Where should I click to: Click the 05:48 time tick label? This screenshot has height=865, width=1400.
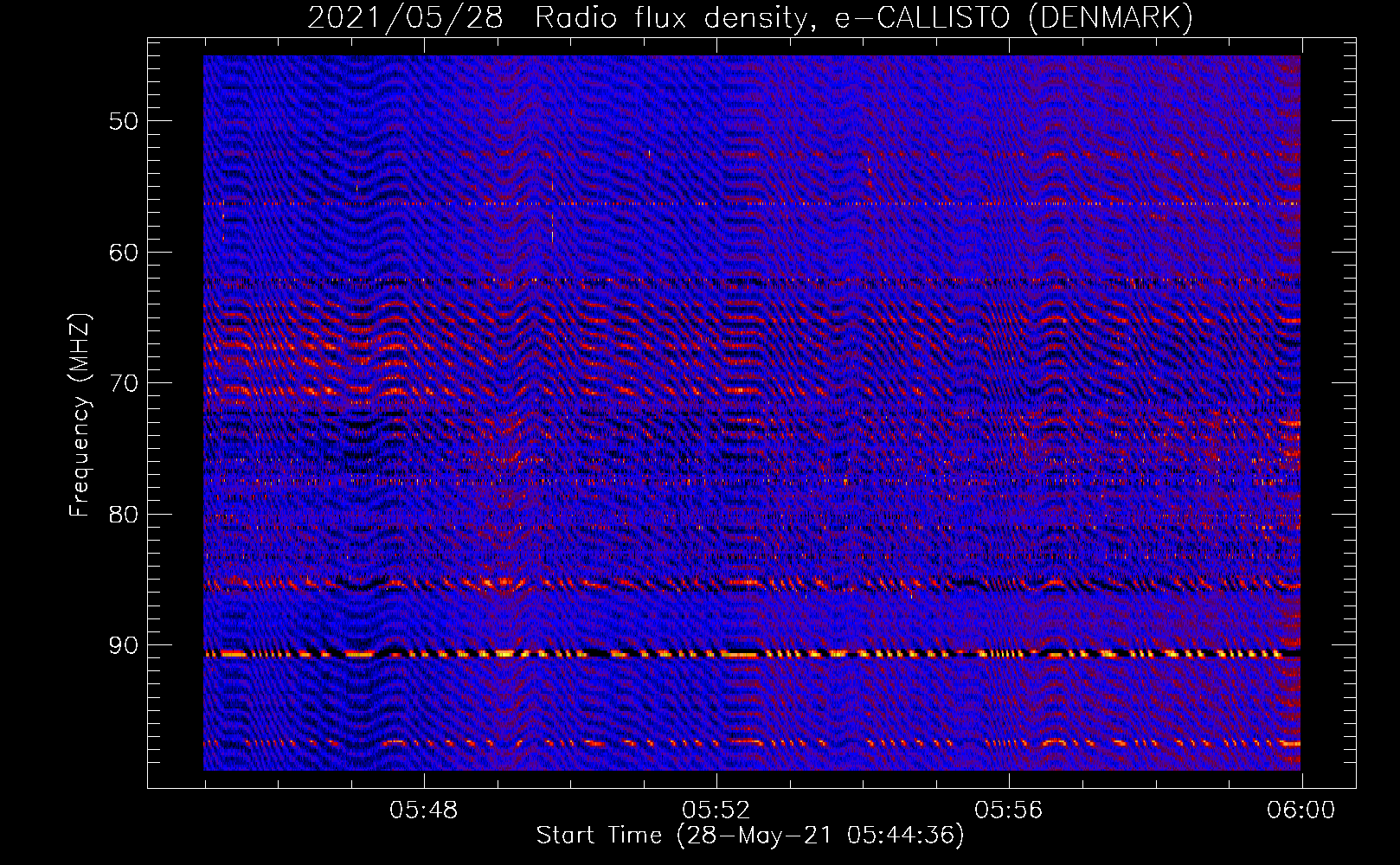[424, 811]
